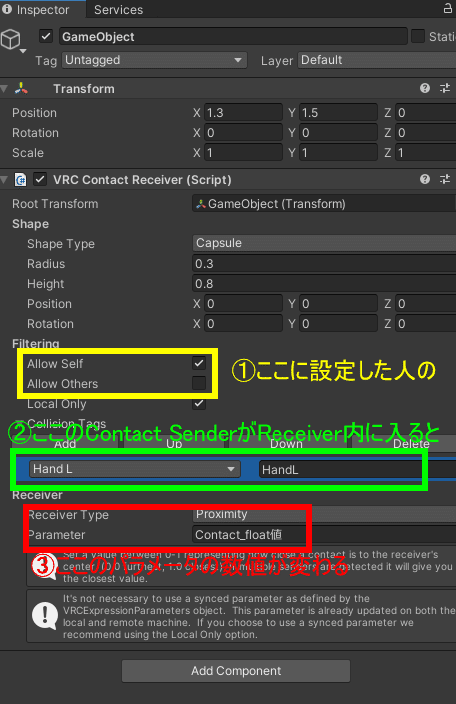Click the Receiver section label
Image resolution: width=456 pixels, height=704 pixels.
pyautogui.click(x=37, y=495)
